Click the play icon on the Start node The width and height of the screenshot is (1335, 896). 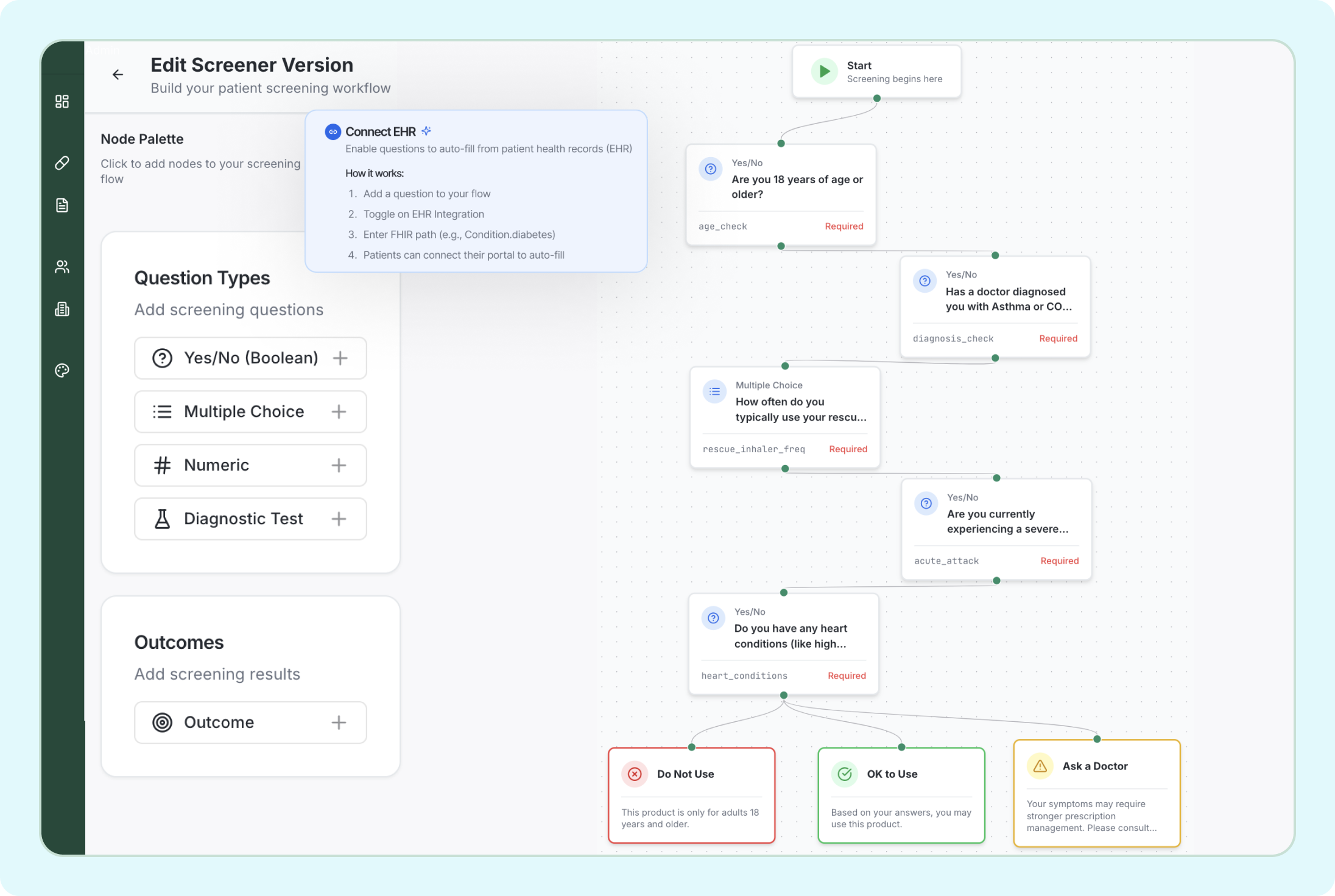point(824,71)
